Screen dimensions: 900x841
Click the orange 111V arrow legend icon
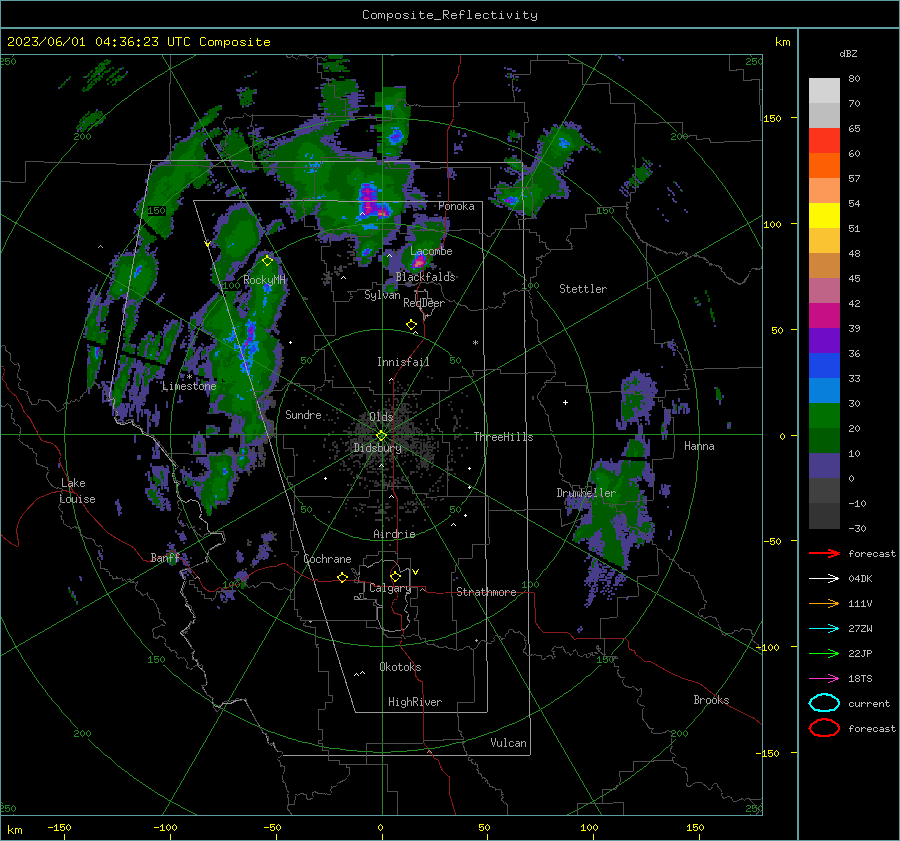(824, 603)
